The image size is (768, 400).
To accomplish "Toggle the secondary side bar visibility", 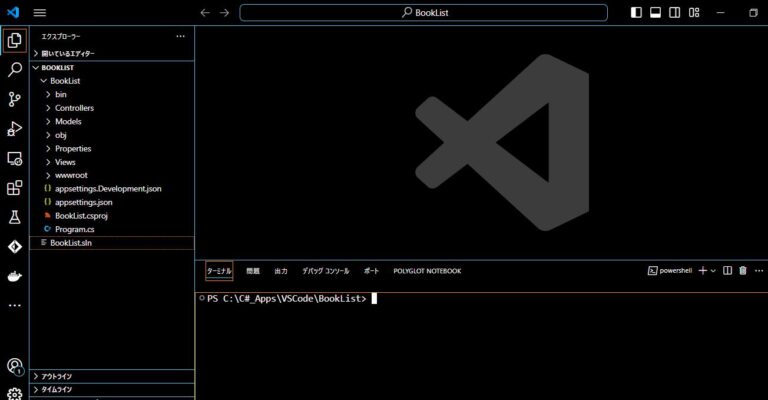I will tap(675, 13).
